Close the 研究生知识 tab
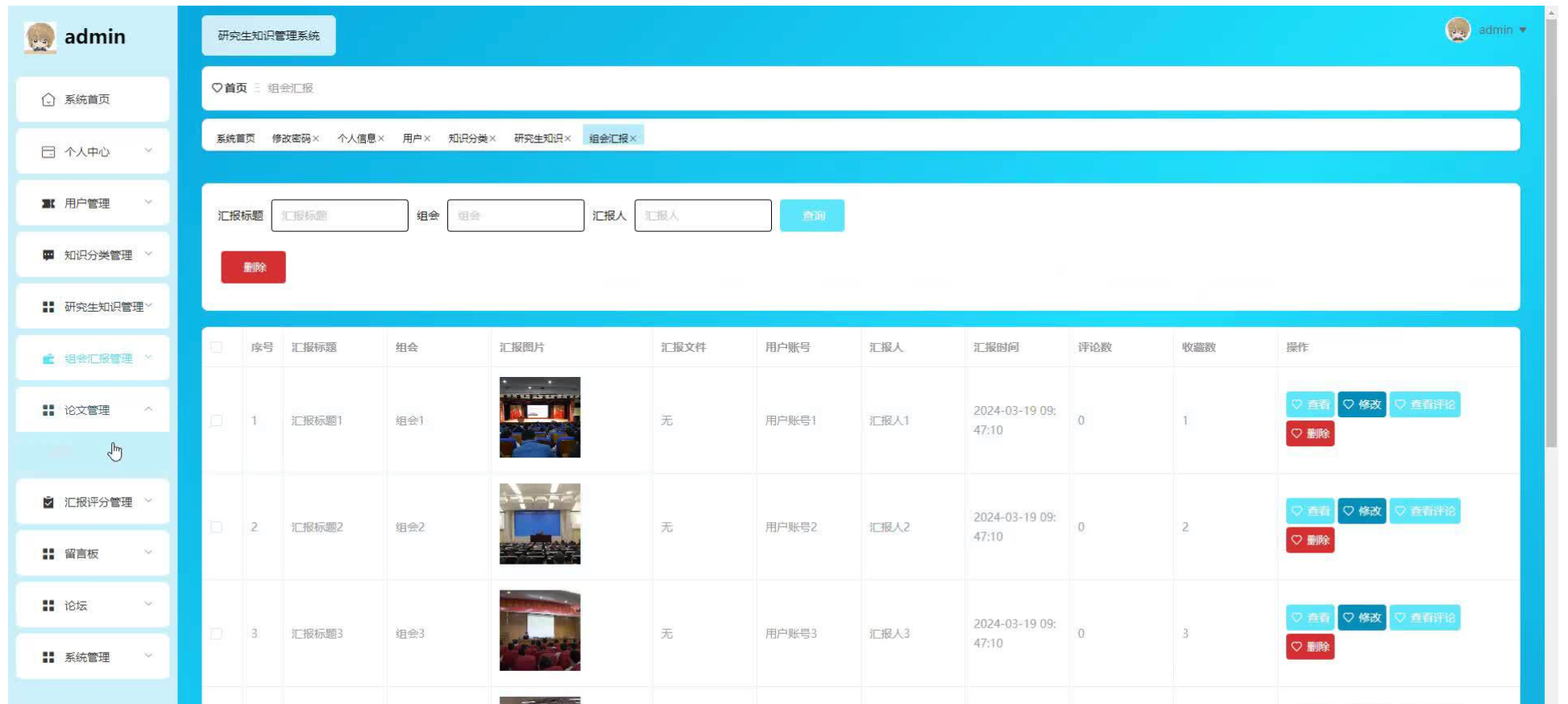 (x=567, y=139)
